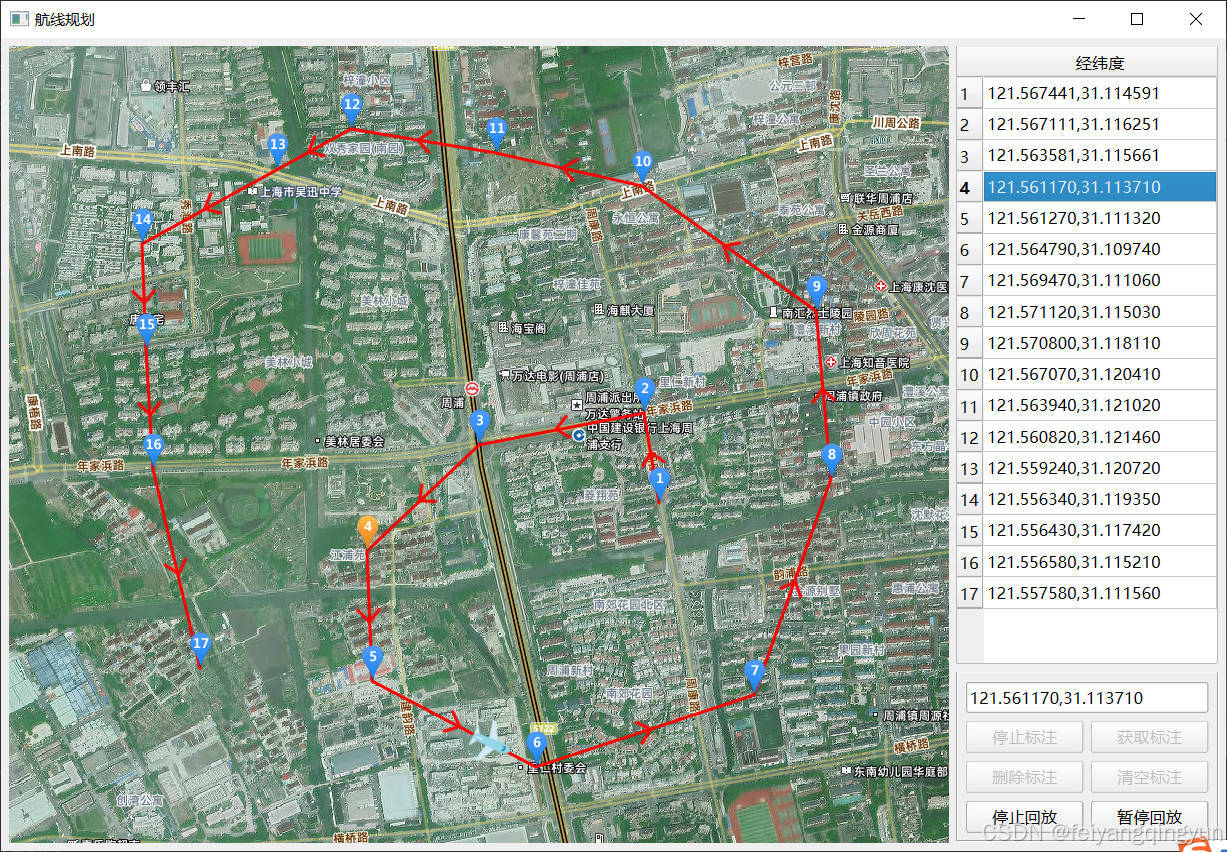This screenshot has height=852, width=1227.
Task: Click the disabled 获取标注 button
Action: (x=1149, y=737)
